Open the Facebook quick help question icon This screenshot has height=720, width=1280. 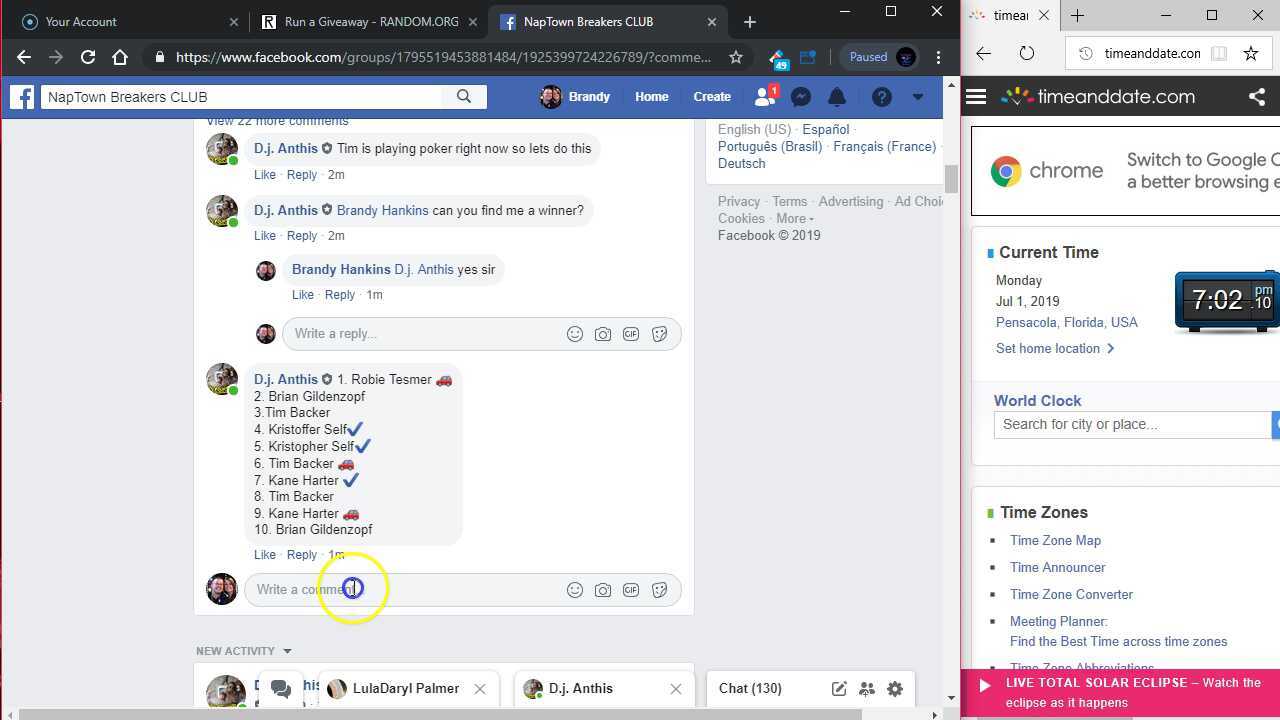click(881, 97)
